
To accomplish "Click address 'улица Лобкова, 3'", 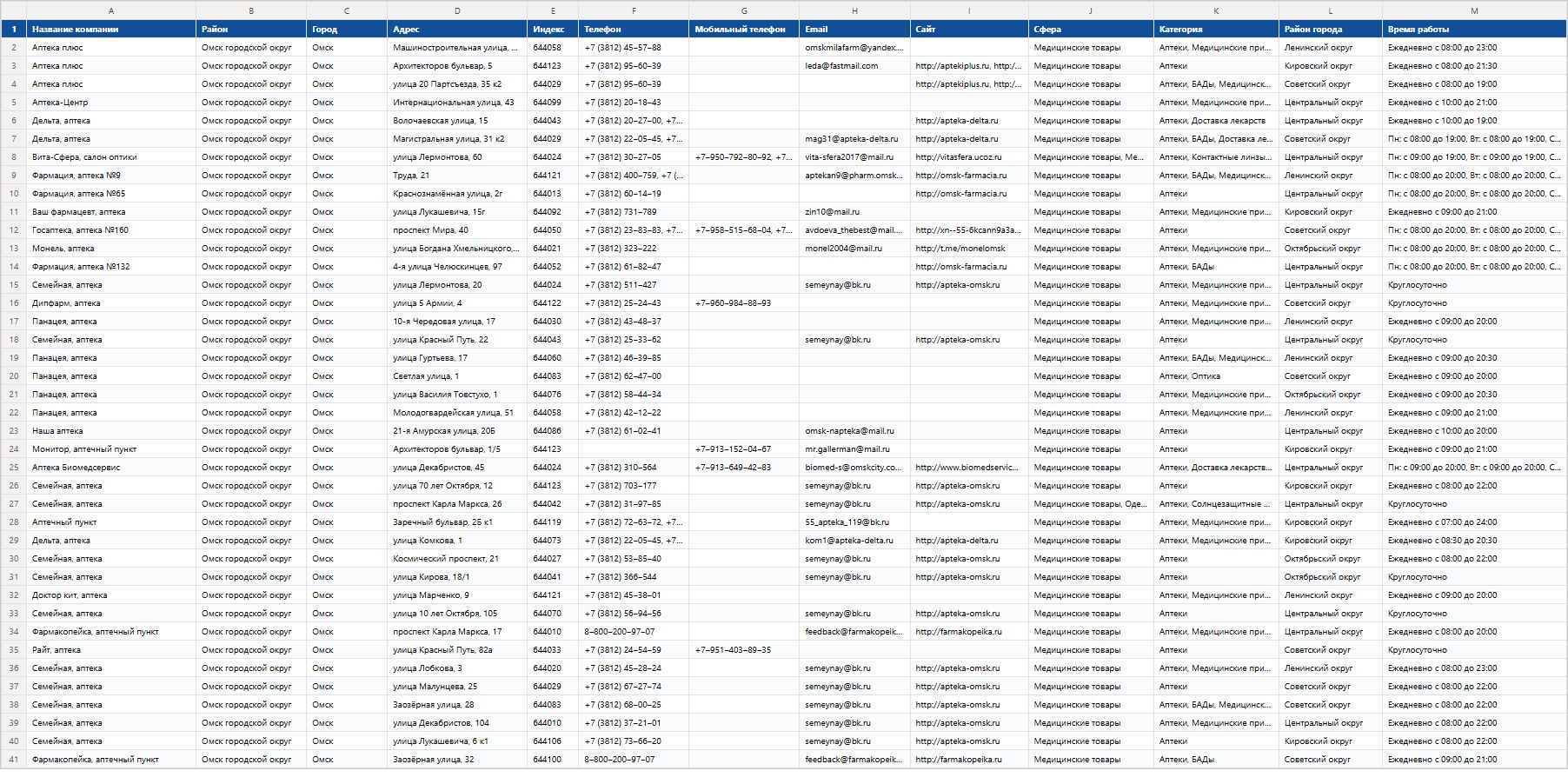I will point(457,668).
